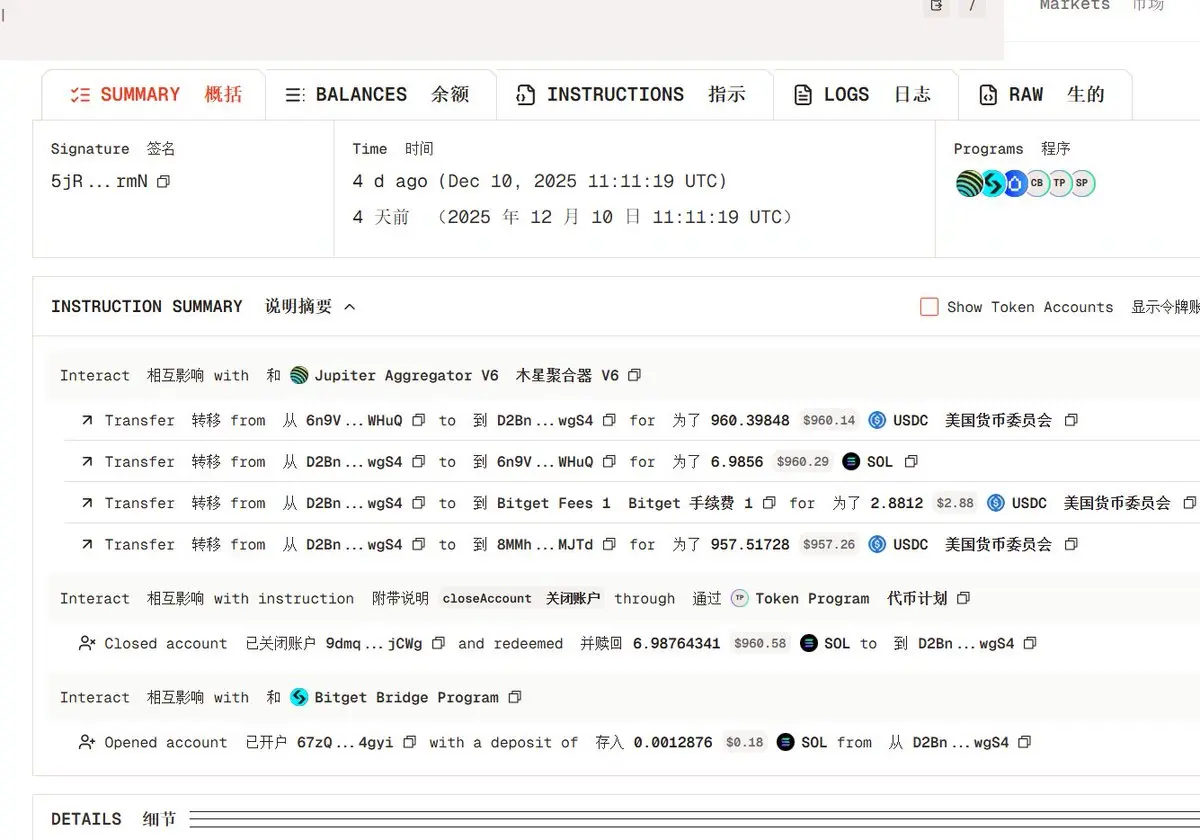The height and width of the screenshot is (840, 1200).
Task: Click the DETAILS section heading
Action: pos(86,819)
